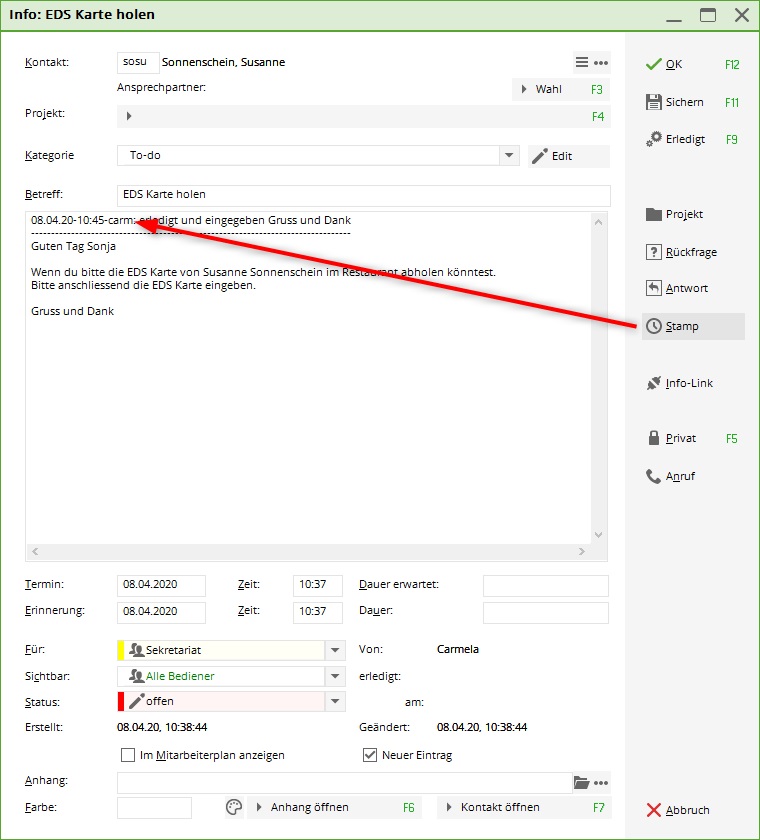Click the Privat padlock icon

click(654, 438)
